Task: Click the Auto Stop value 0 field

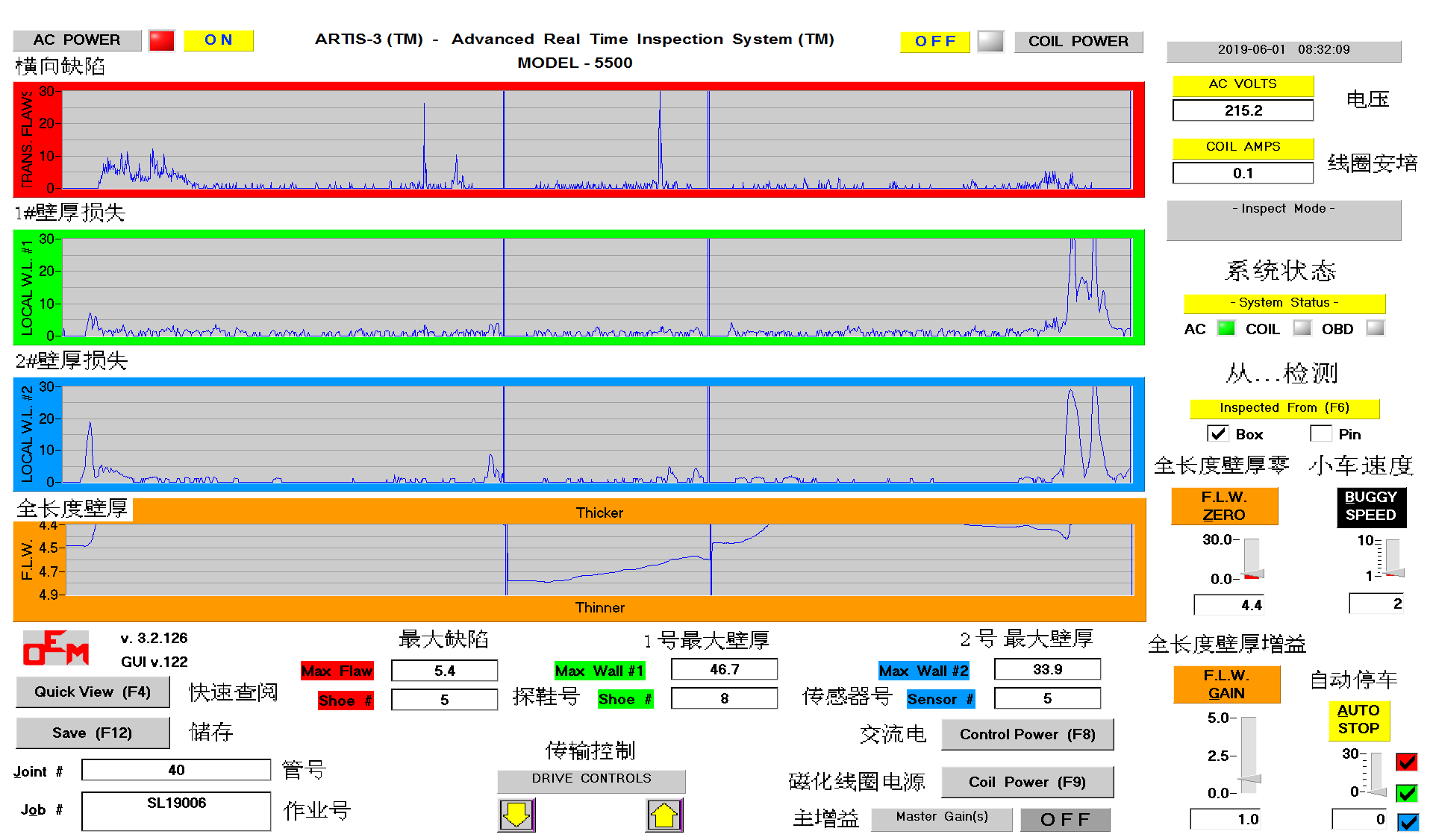Action: (1360, 819)
